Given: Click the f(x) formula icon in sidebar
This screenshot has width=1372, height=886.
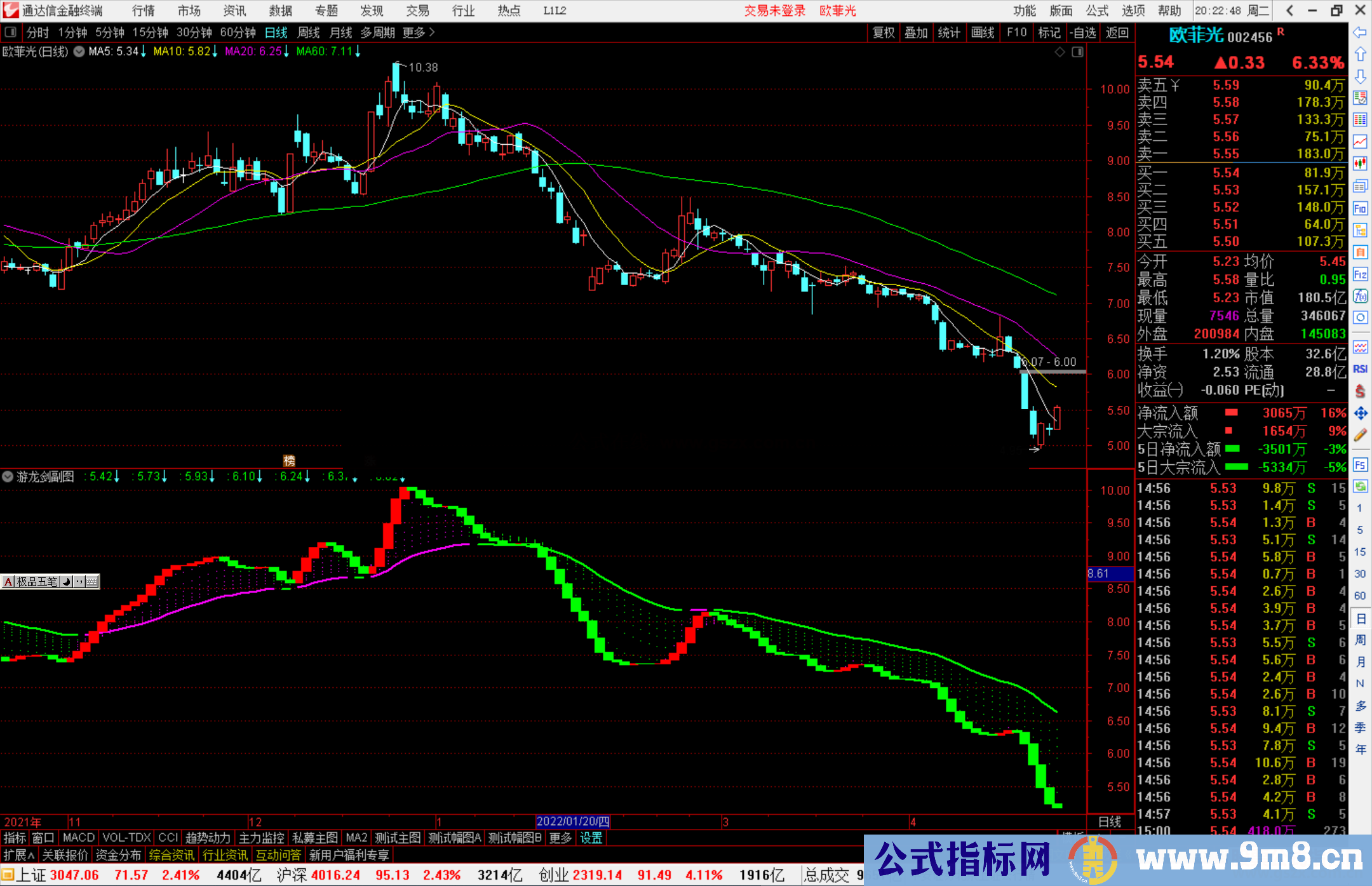Looking at the screenshot, I should coord(1360,296).
